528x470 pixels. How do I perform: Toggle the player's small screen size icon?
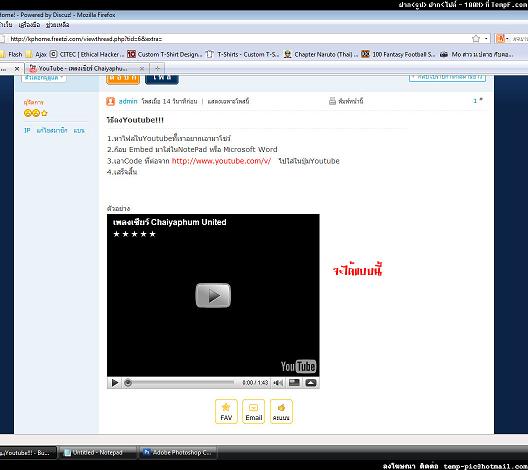294,383
